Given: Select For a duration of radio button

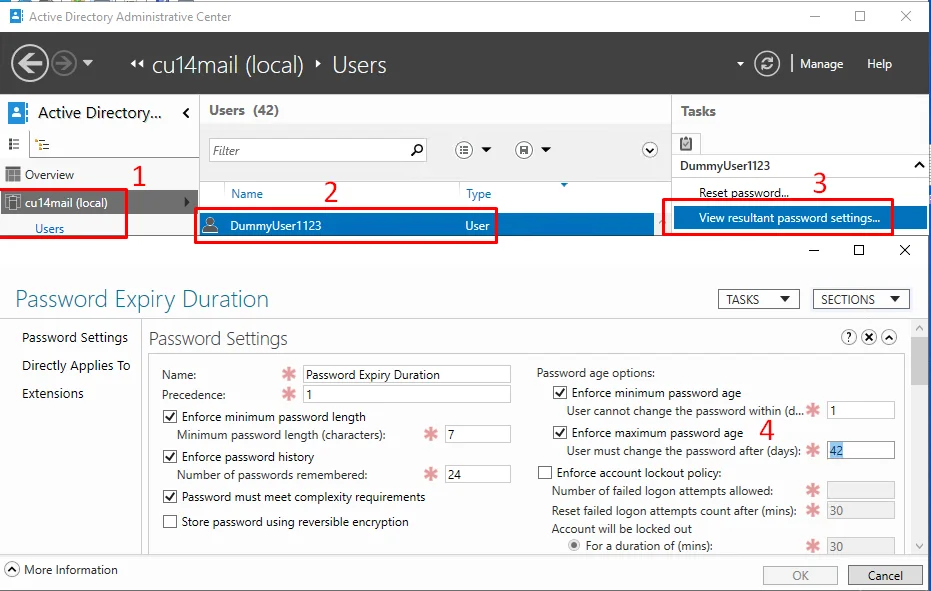Looking at the screenshot, I should (574, 545).
